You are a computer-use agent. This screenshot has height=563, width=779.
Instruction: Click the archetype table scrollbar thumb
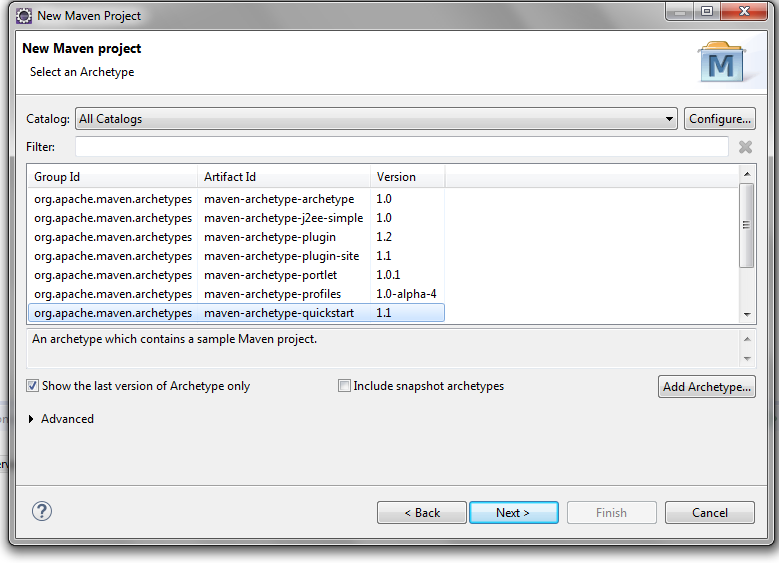pos(746,225)
